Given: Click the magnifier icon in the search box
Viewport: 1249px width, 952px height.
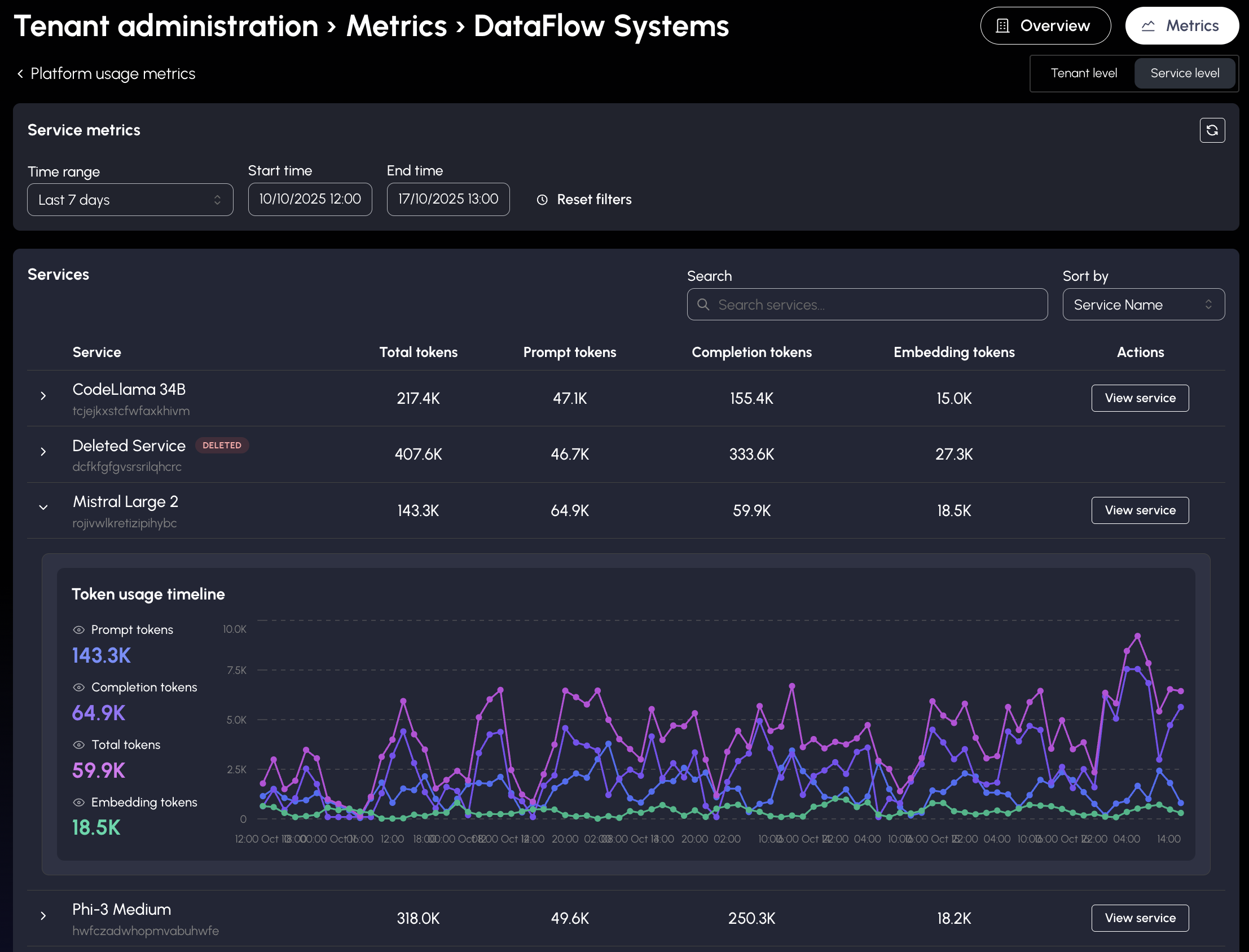Looking at the screenshot, I should point(703,305).
